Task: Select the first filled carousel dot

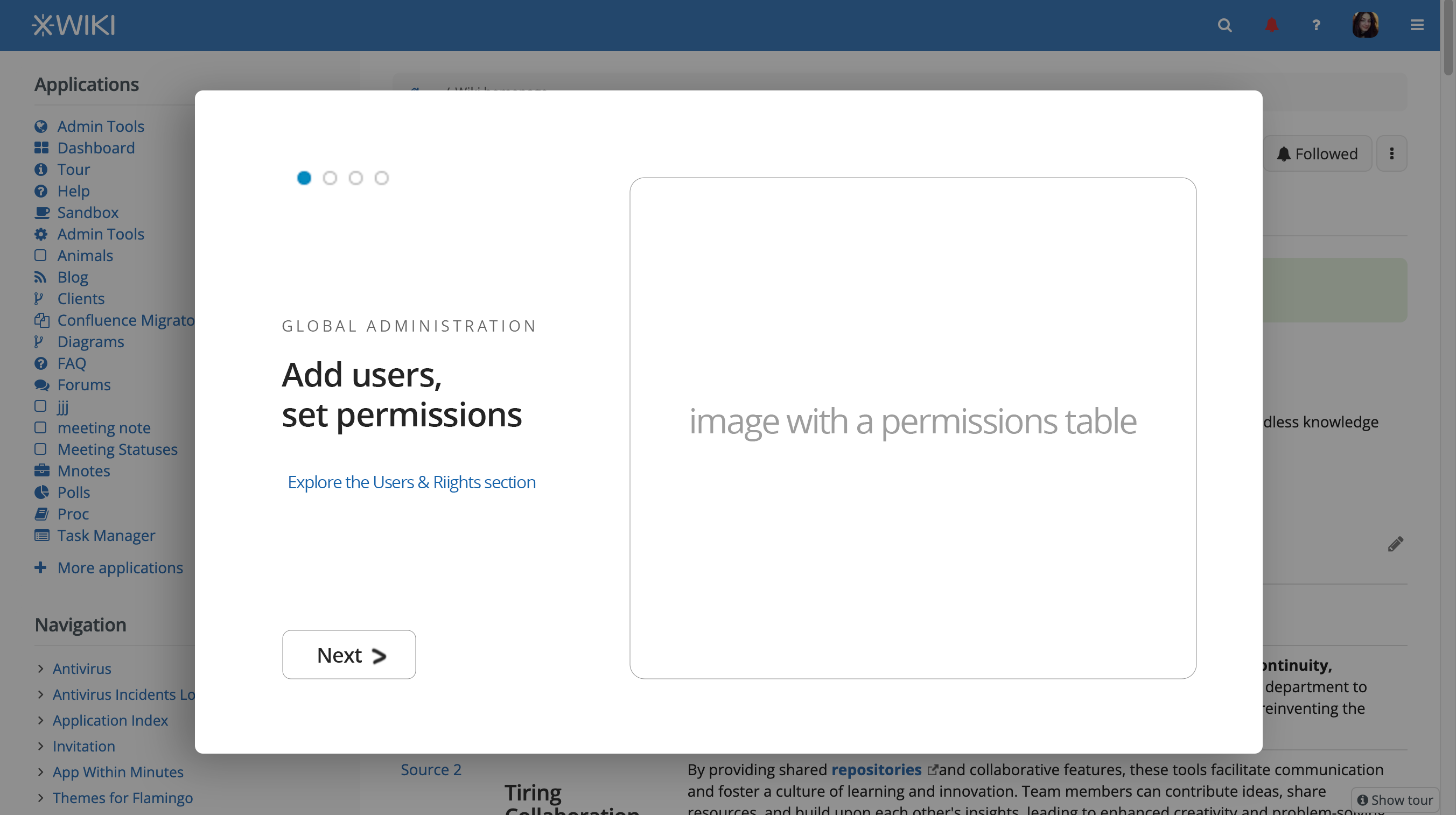Action: [x=304, y=178]
